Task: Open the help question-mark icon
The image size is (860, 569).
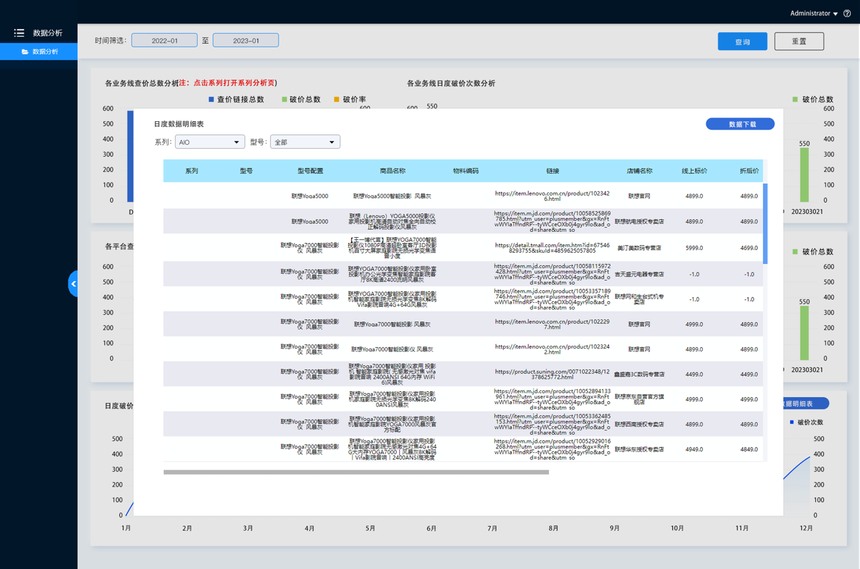Action: point(847,13)
